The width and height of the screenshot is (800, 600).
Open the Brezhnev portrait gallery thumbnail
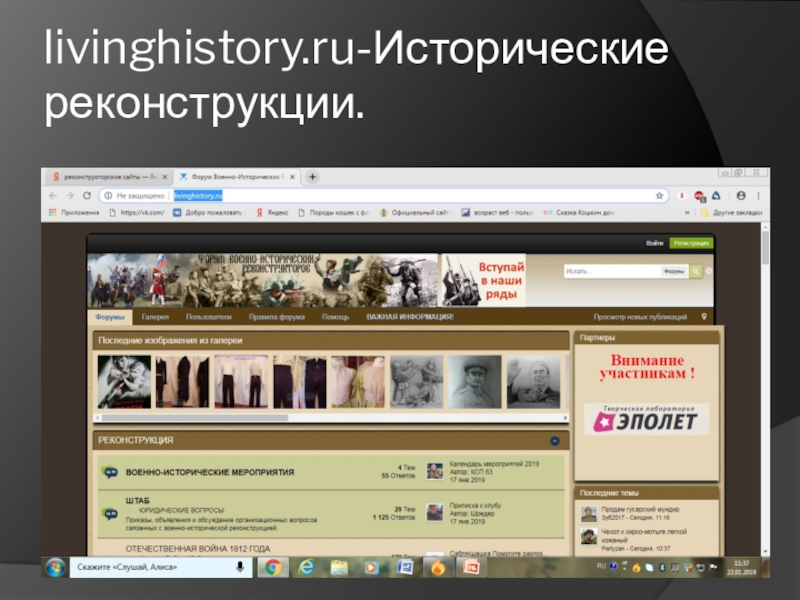point(534,382)
